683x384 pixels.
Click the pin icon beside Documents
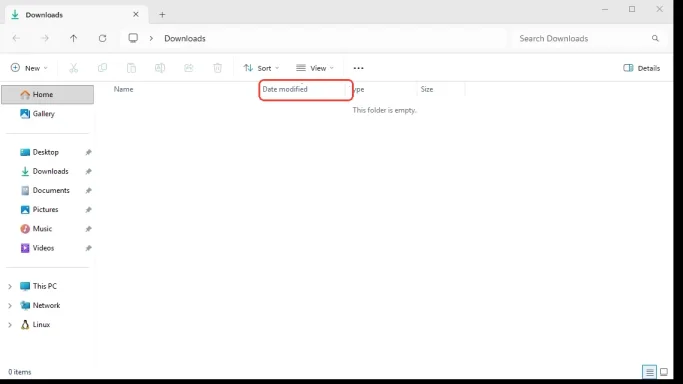[88, 190]
